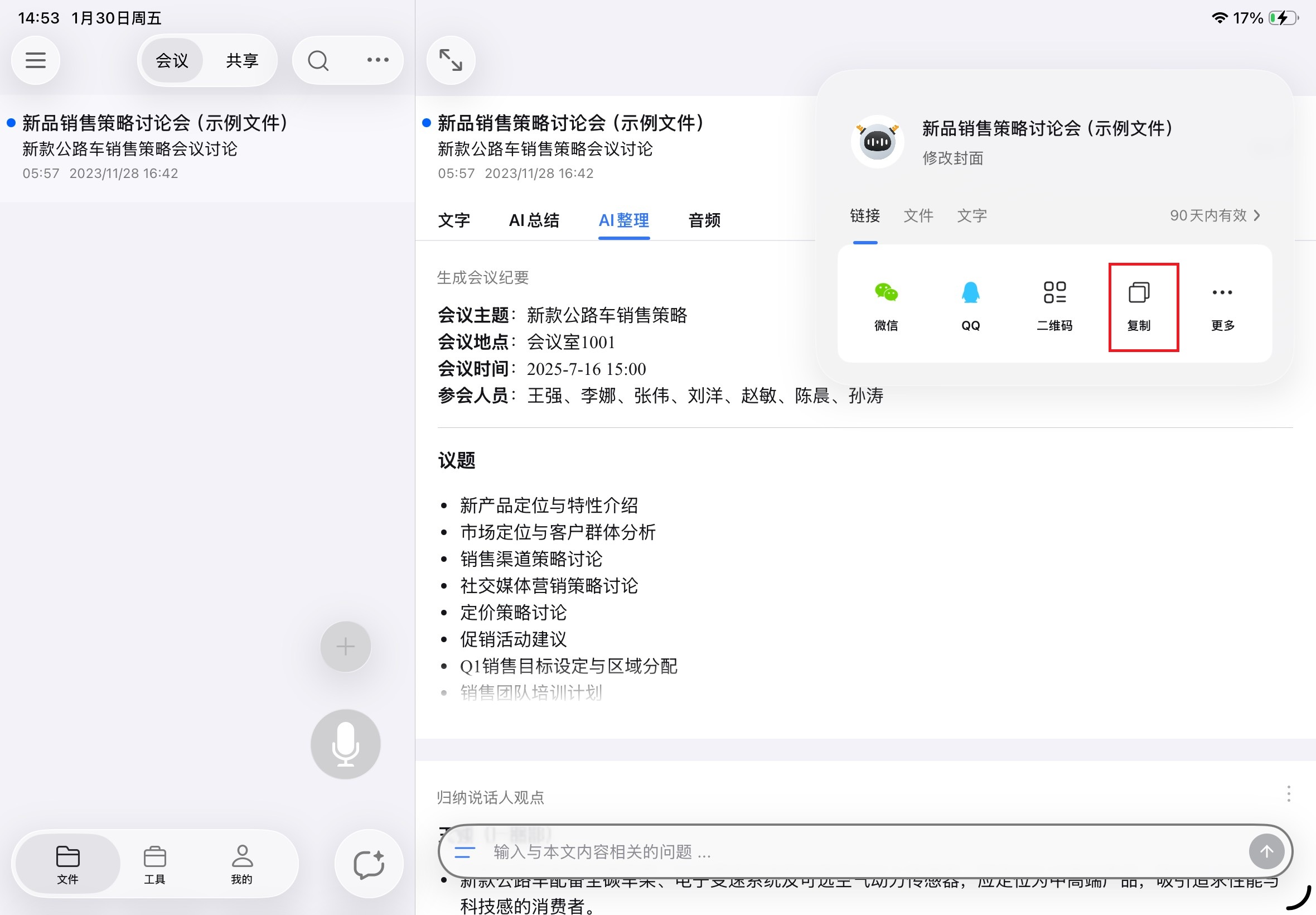Open the QR code sharing option
Image resolution: width=1316 pixels, height=915 pixels.
point(1054,292)
